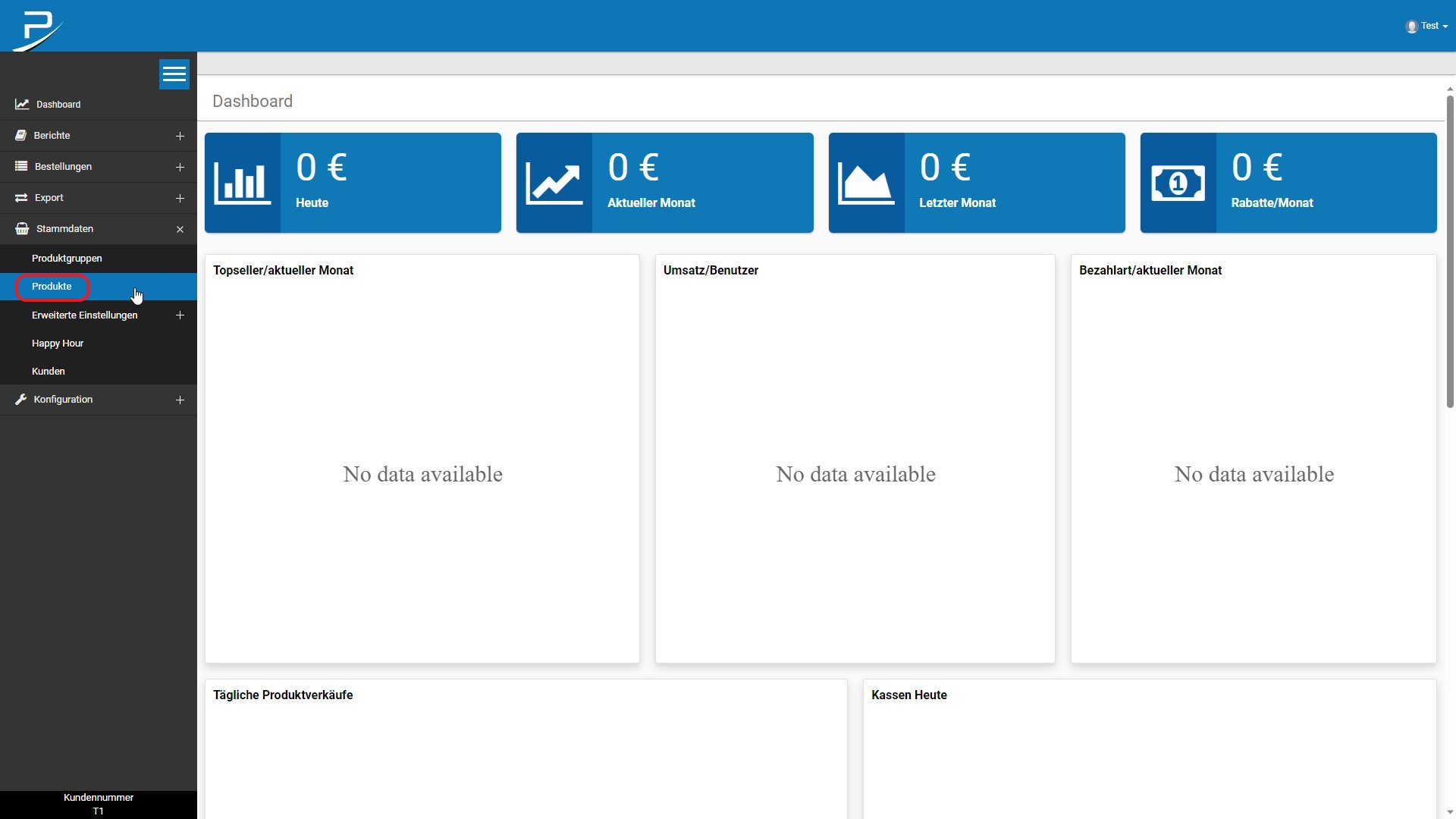This screenshot has width=1456, height=819.
Task: Click the Dashboard chart icon in sidebar
Action: click(x=22, y=105)
